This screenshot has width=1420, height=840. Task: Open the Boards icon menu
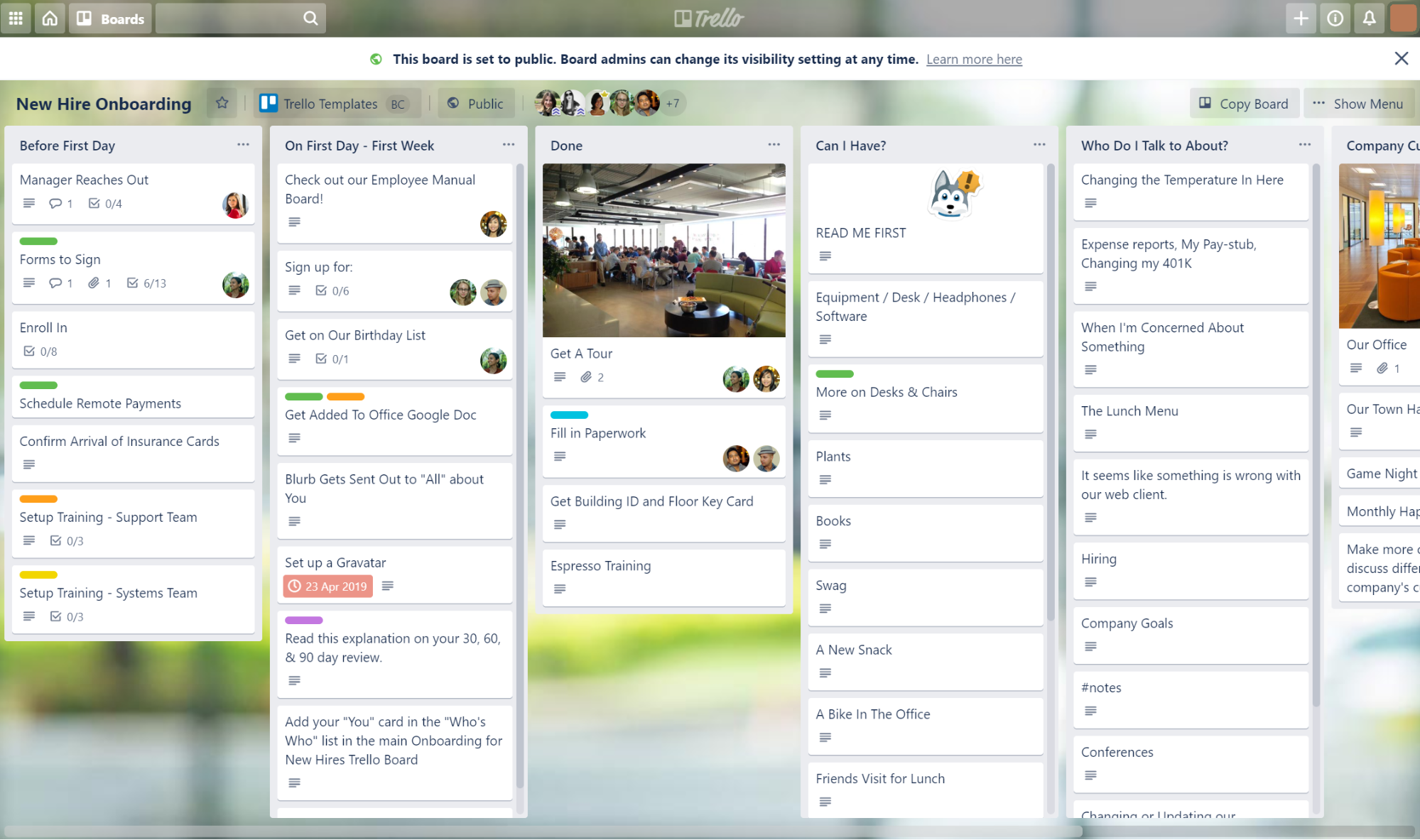[x=109, y=17]
